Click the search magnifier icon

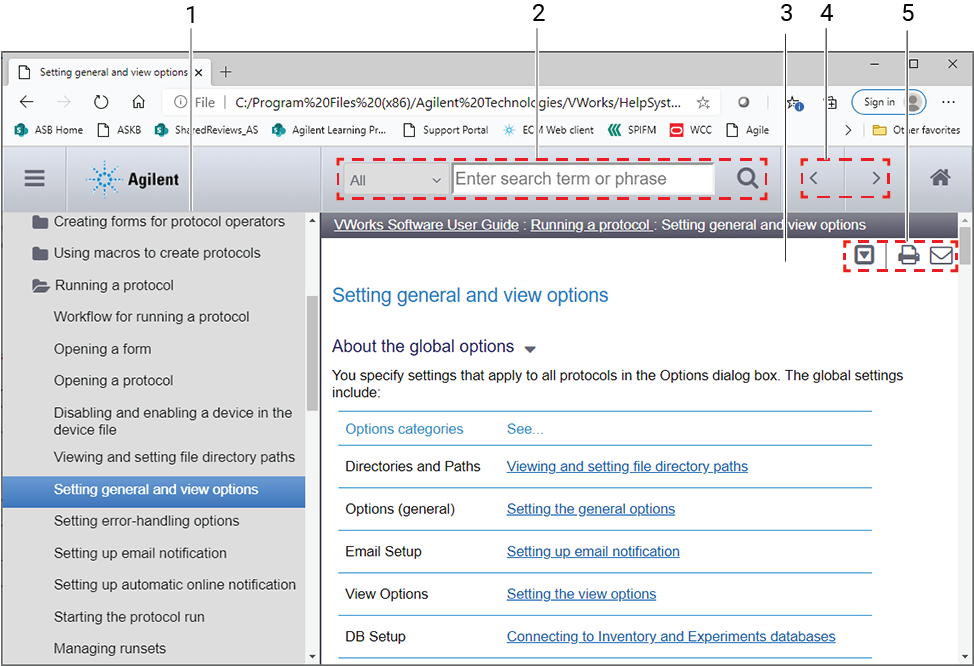tap(747, 179)
